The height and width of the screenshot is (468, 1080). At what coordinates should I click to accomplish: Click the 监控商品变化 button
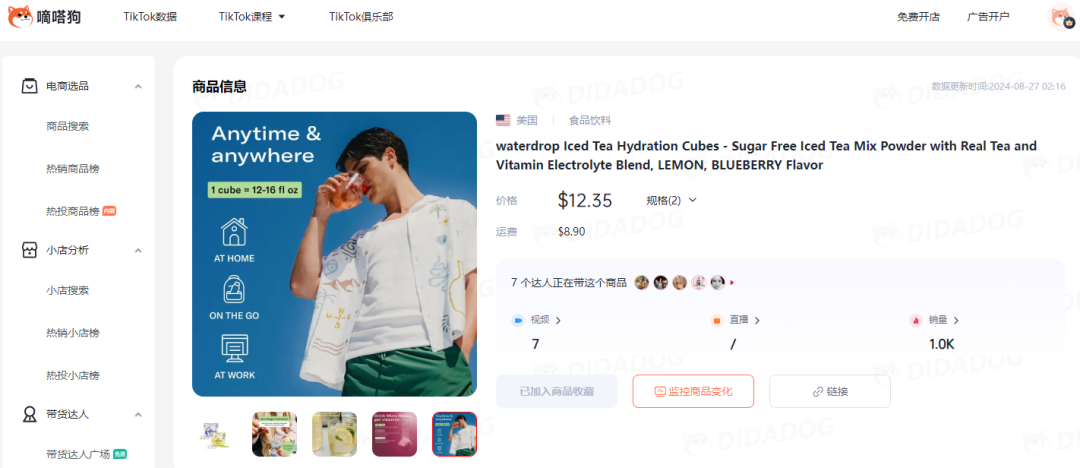(x=693, y=391)
